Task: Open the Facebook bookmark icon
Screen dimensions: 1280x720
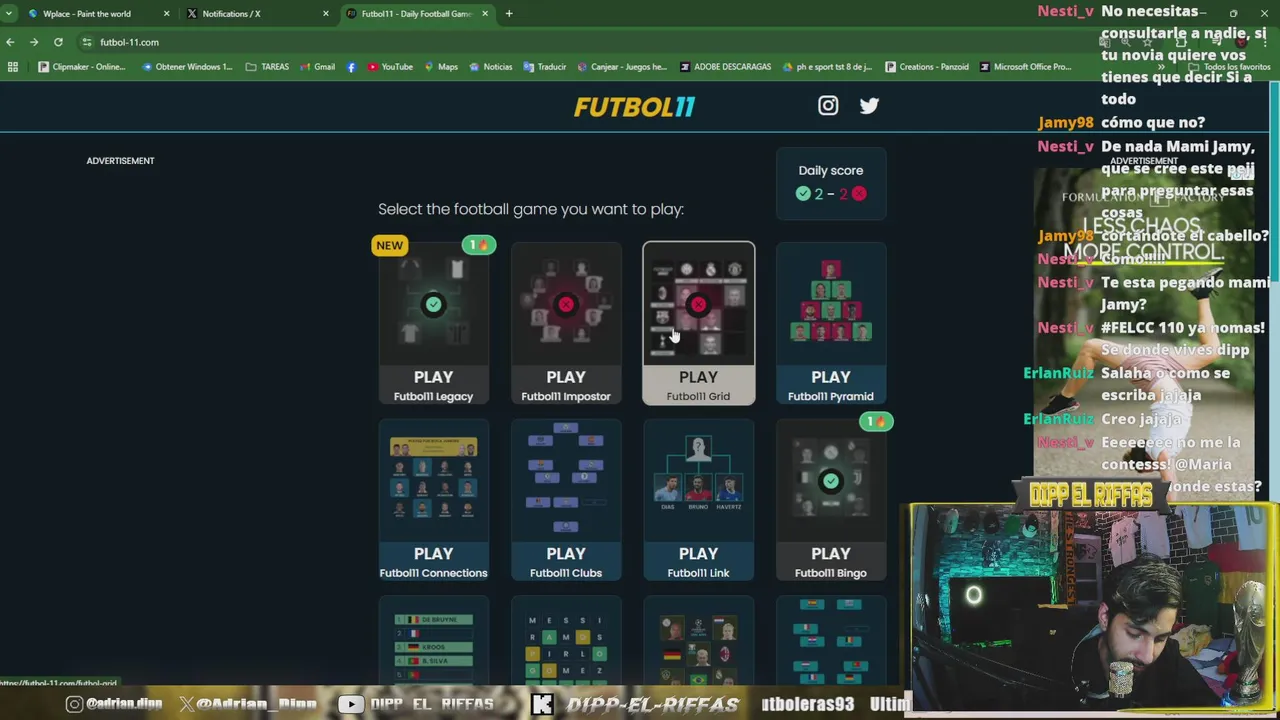Action: tap(351, 67)
